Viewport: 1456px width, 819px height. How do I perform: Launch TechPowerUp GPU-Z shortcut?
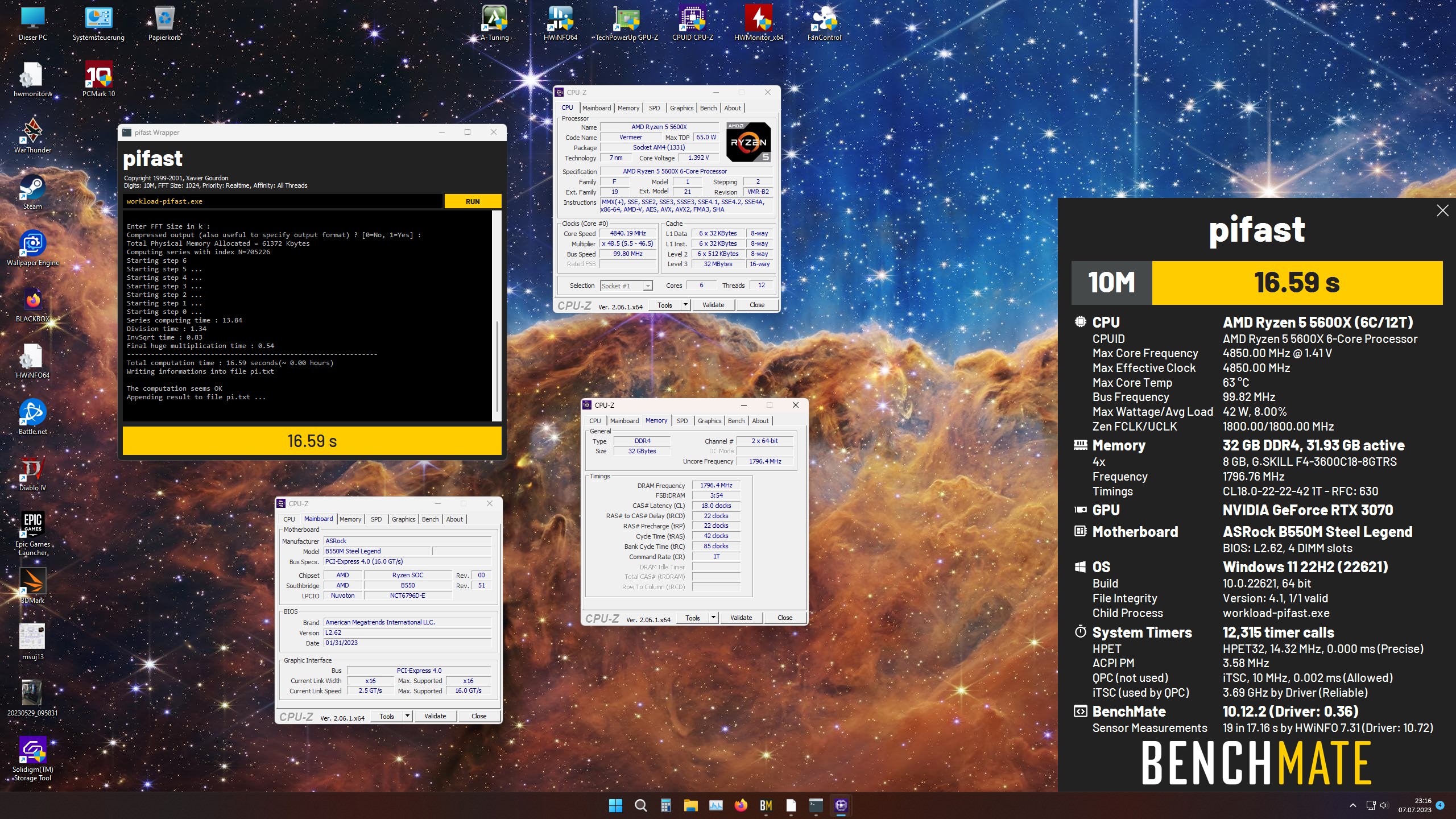(626, 23)
